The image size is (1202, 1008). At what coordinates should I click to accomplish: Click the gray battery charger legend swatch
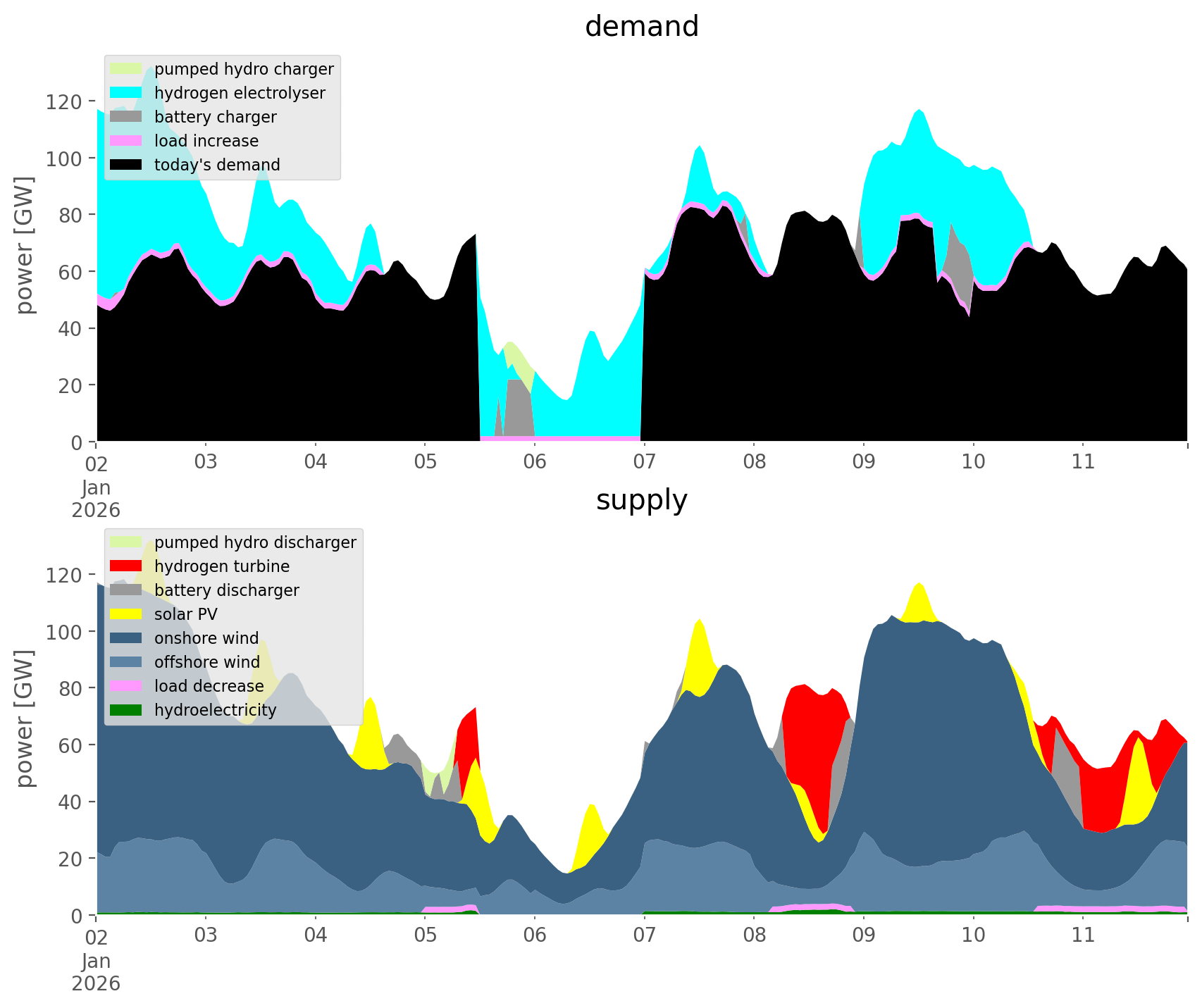click(127, 117)
